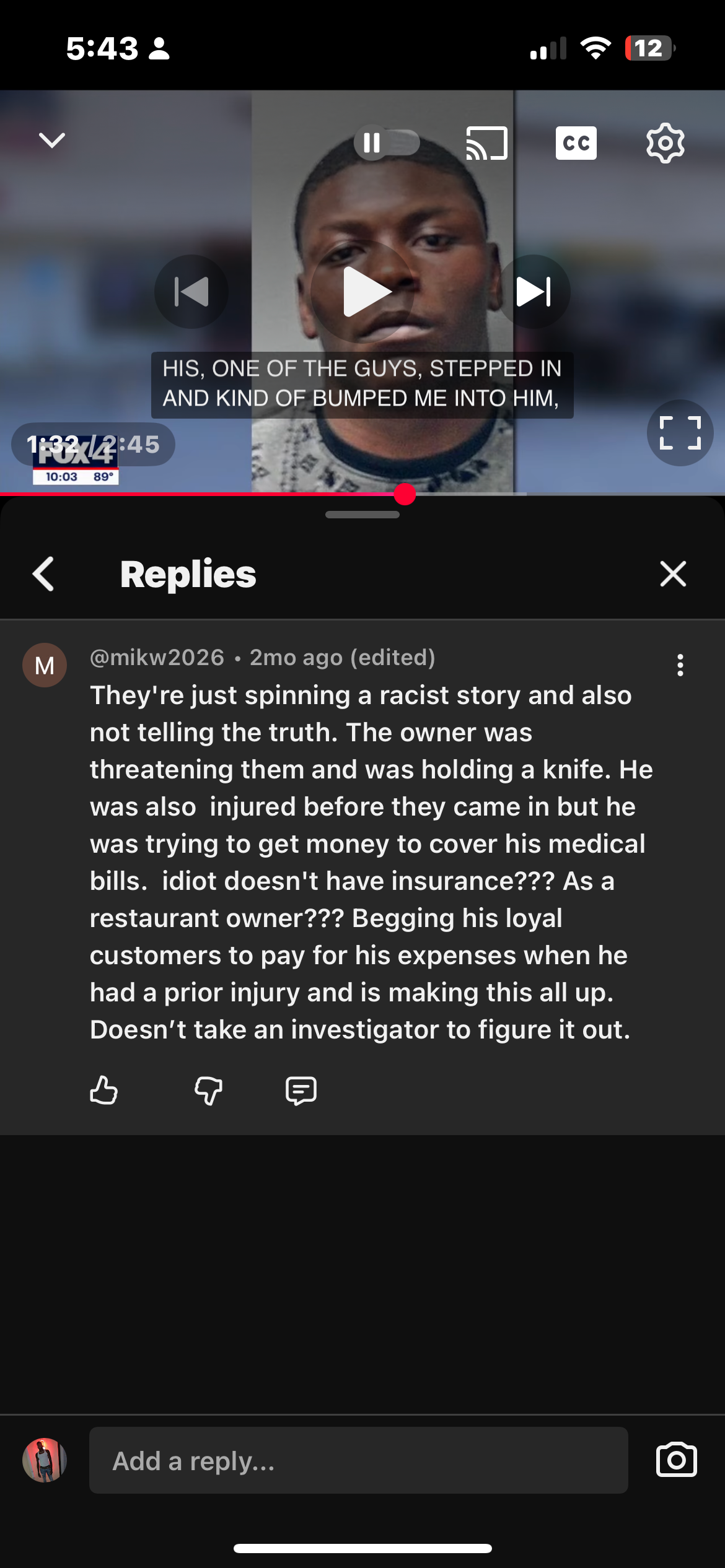Tap the Cast to device icon
This screenshot has width=725, height=1568.
click(486, 143)
